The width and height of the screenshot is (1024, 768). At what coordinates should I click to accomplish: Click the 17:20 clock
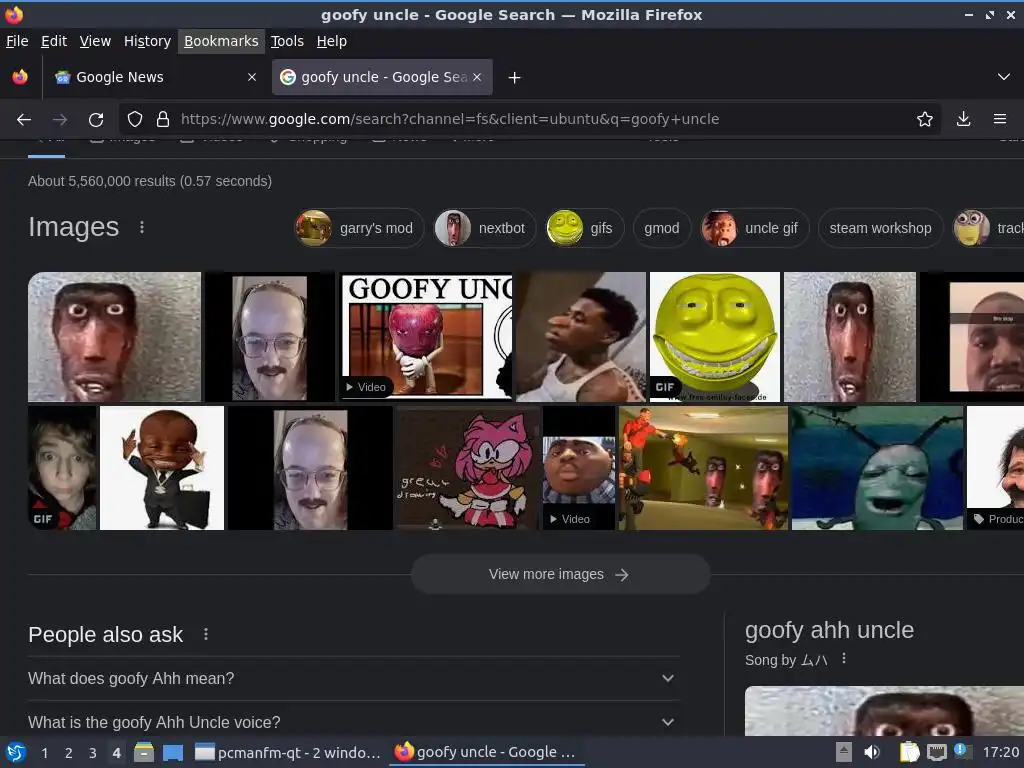pos(1000,752)
